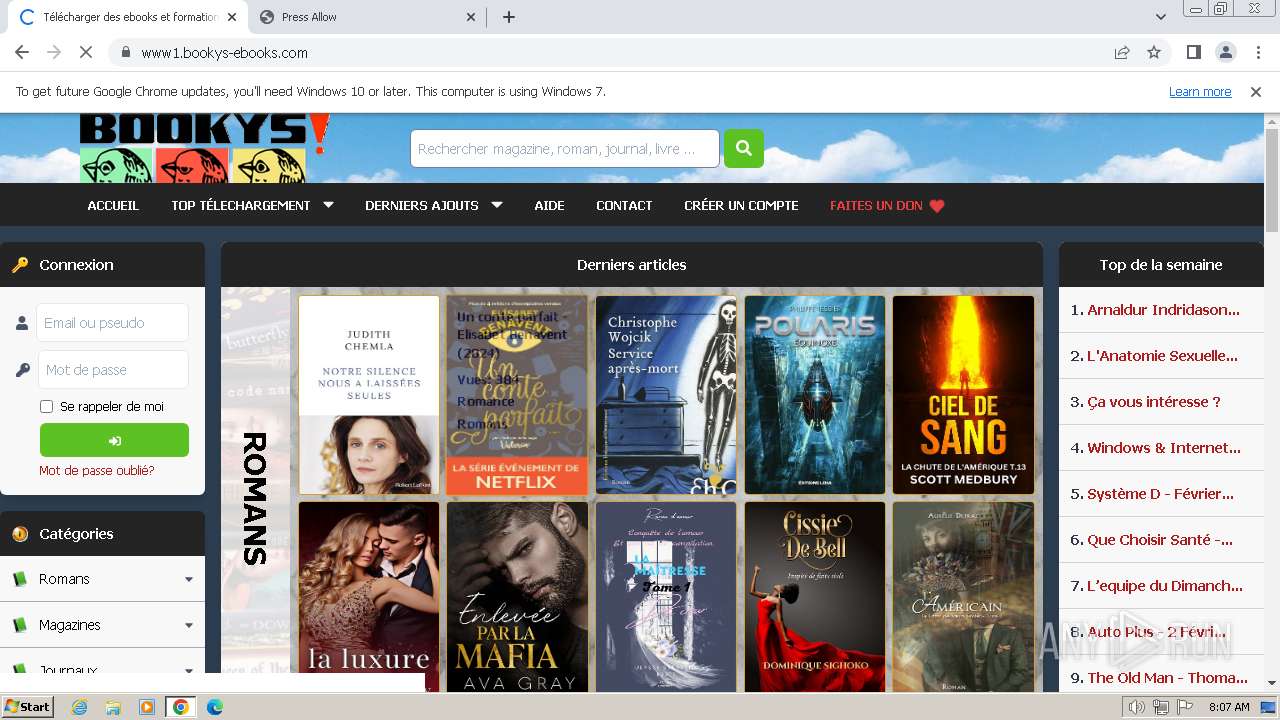1280x720 pixels.
Task: Click the red heart icon next to Faites un don
Action: (937, 206)
